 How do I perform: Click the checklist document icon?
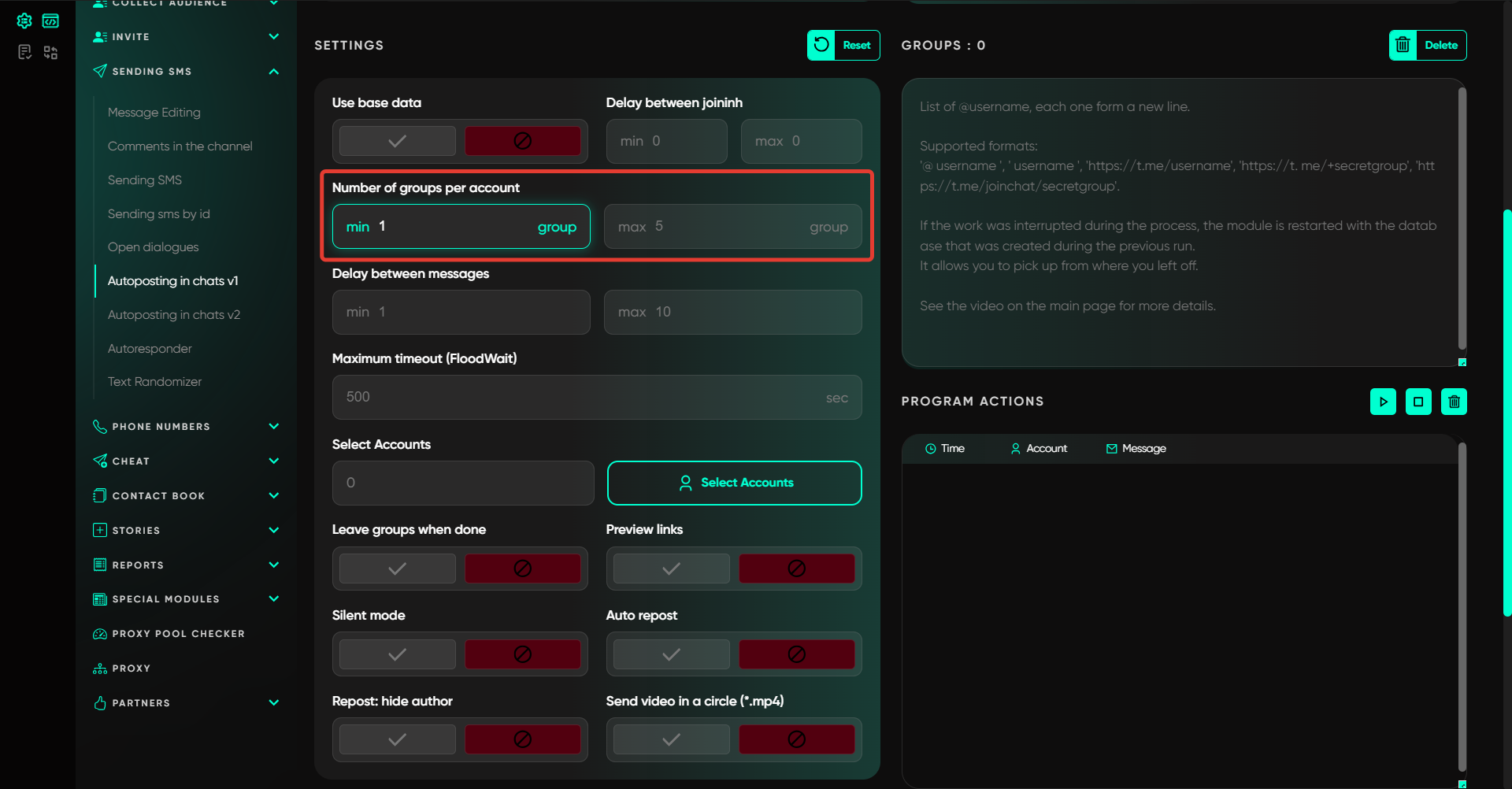coord(24,52)
